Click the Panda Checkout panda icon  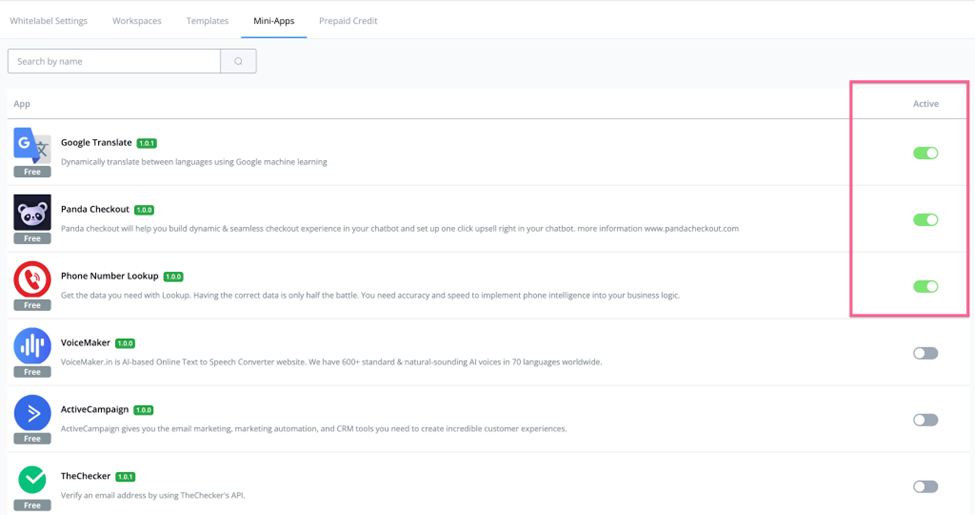pos(32,213)
